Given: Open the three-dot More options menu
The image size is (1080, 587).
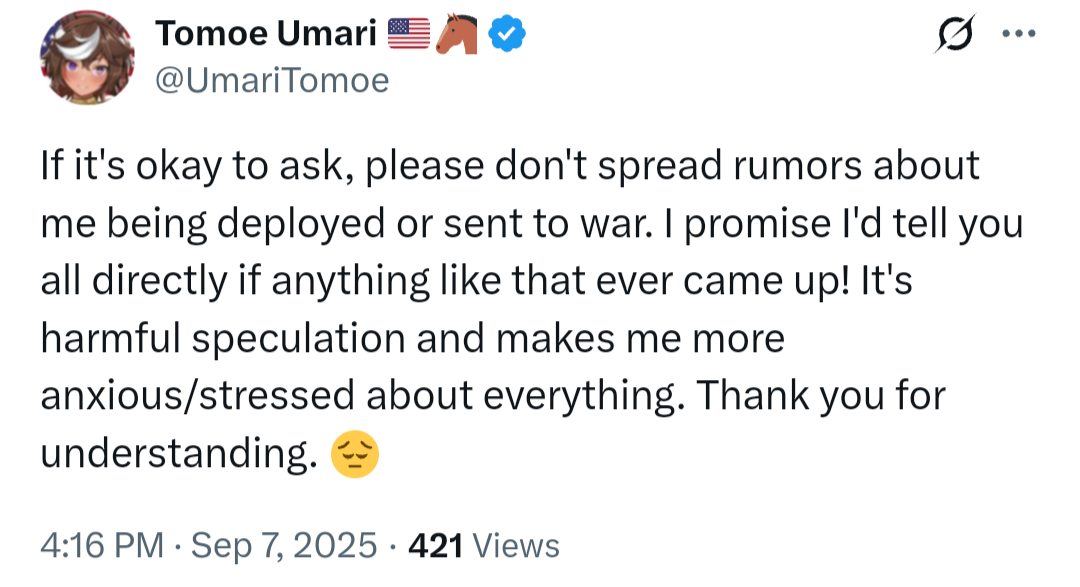Looking at the screenshot, I should pyautogui.click(x=1019, y=33).
